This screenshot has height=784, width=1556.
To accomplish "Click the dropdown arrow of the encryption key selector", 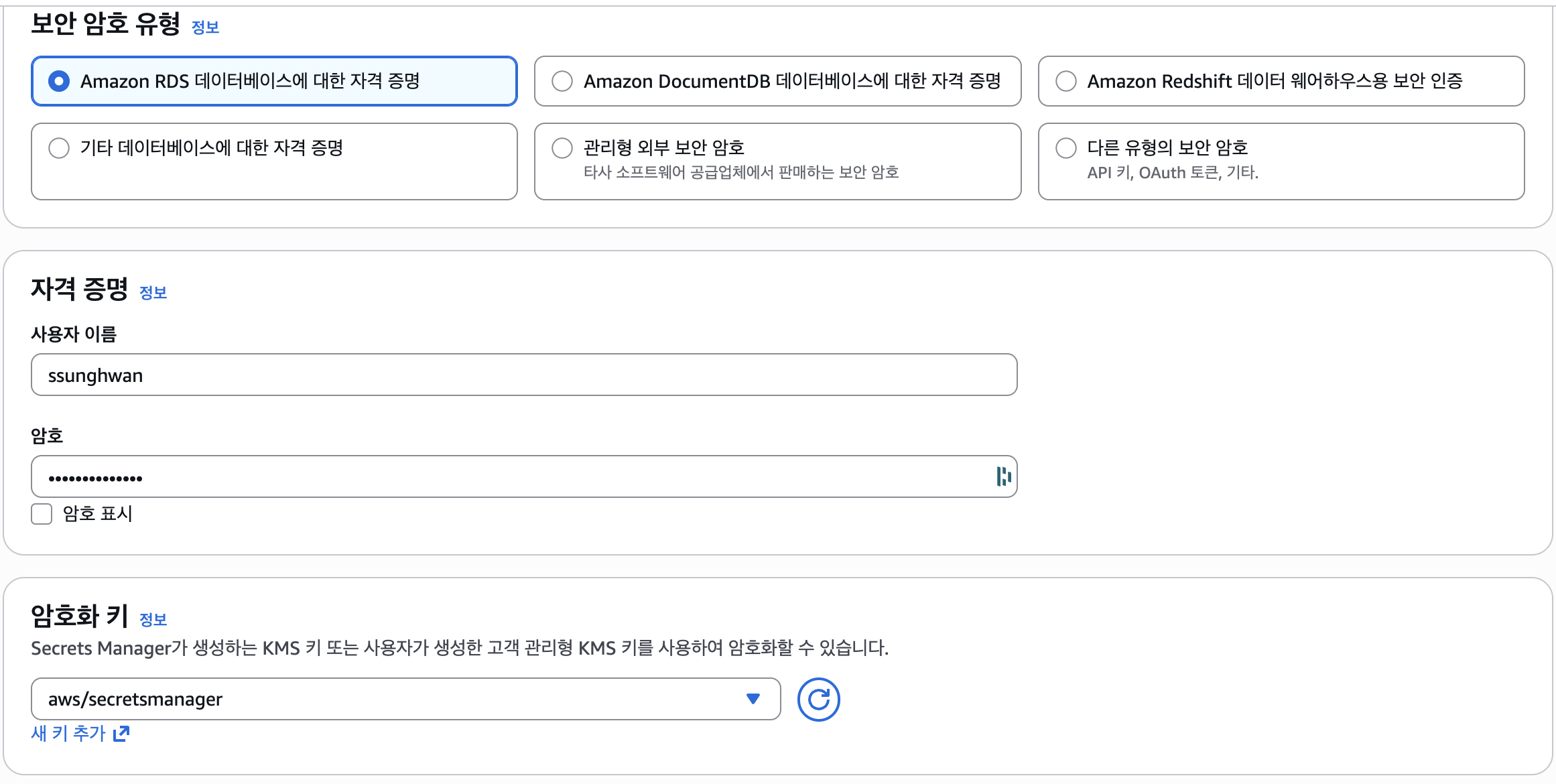I will click(753, 699).
